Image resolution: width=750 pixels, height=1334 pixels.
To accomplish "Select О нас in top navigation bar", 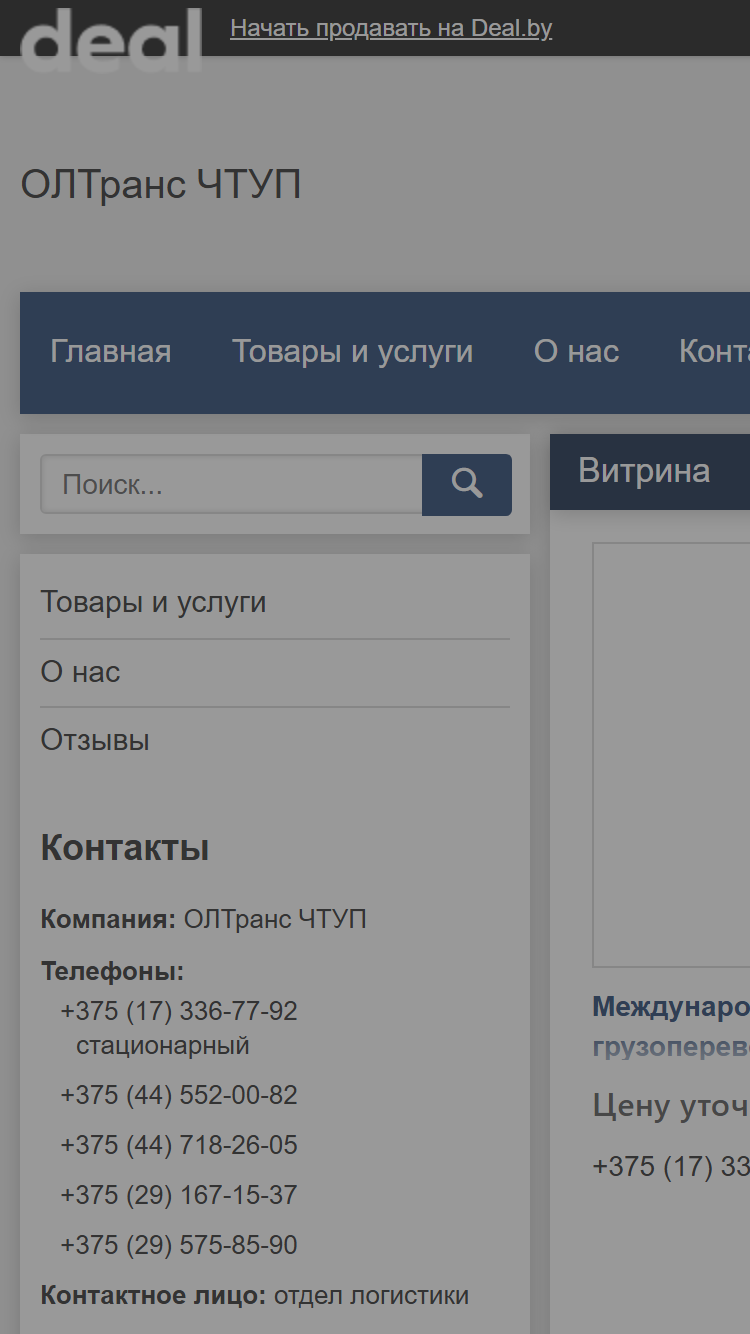I will [x=576, y=352].
